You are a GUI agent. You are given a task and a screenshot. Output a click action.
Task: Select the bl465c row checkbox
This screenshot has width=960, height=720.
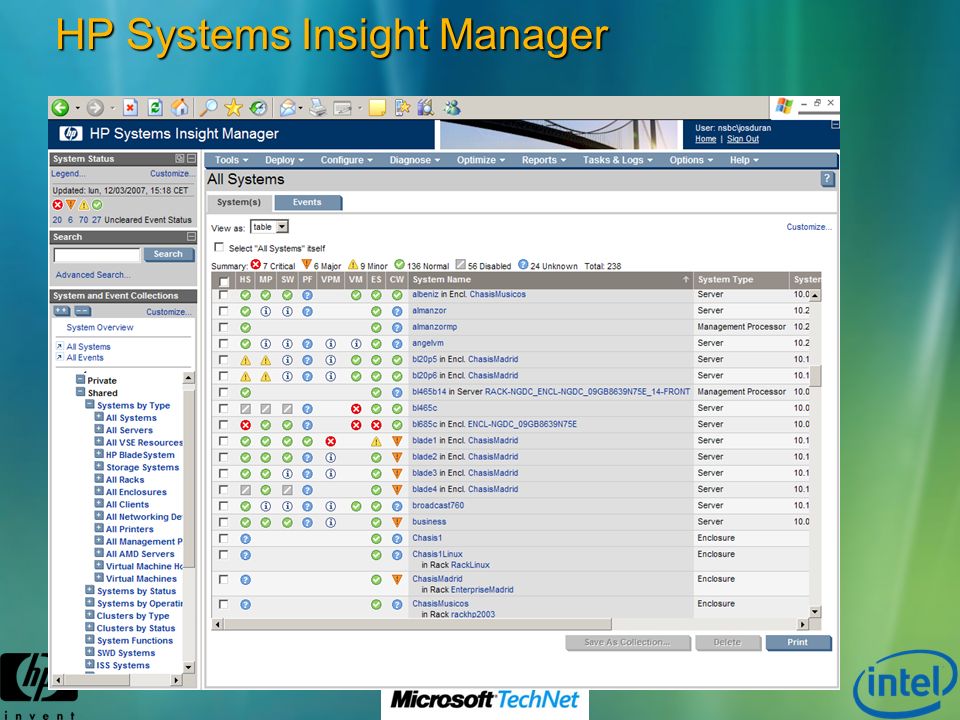tap(223, 408)
